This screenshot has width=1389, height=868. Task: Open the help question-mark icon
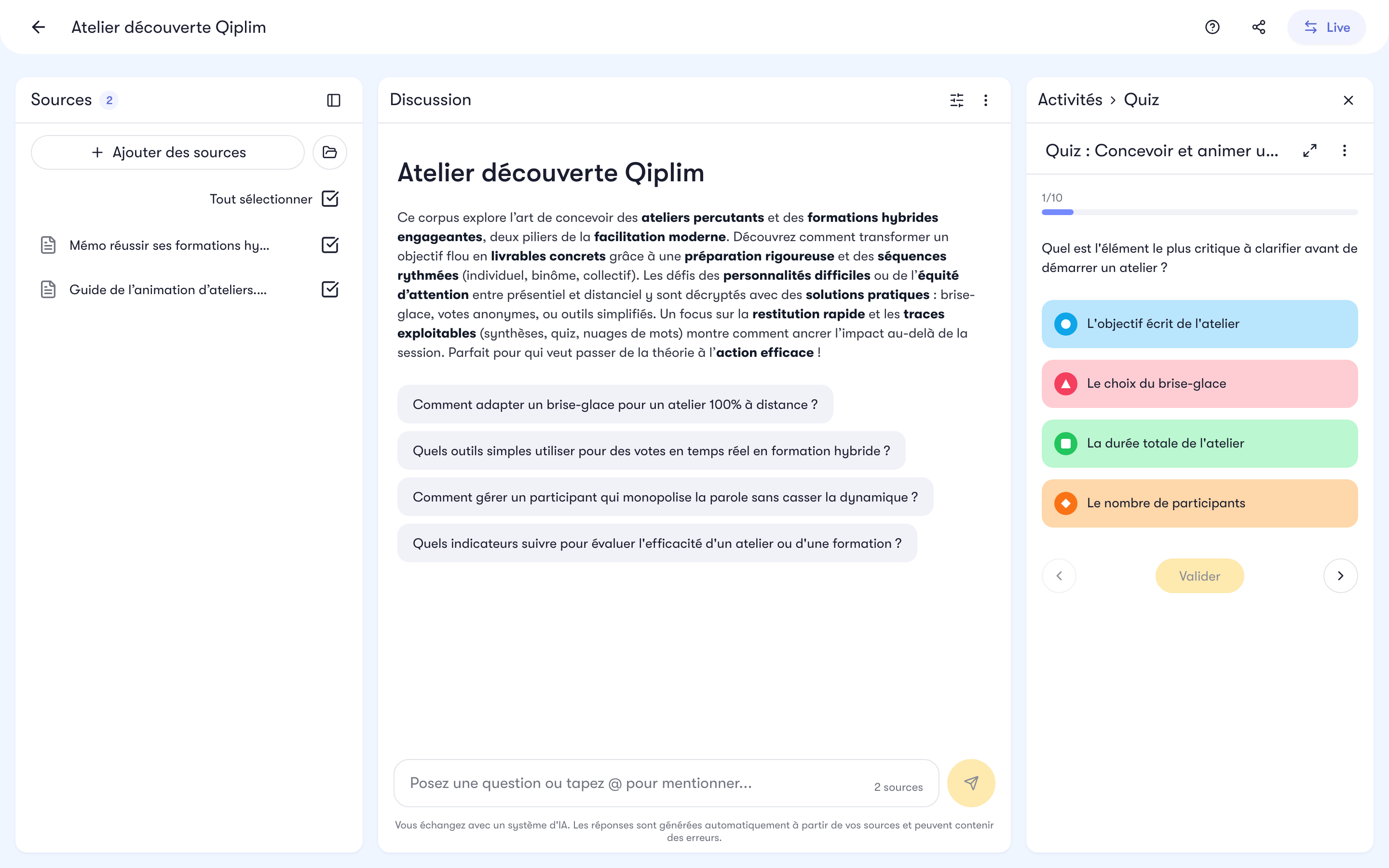pos(1212,27)
